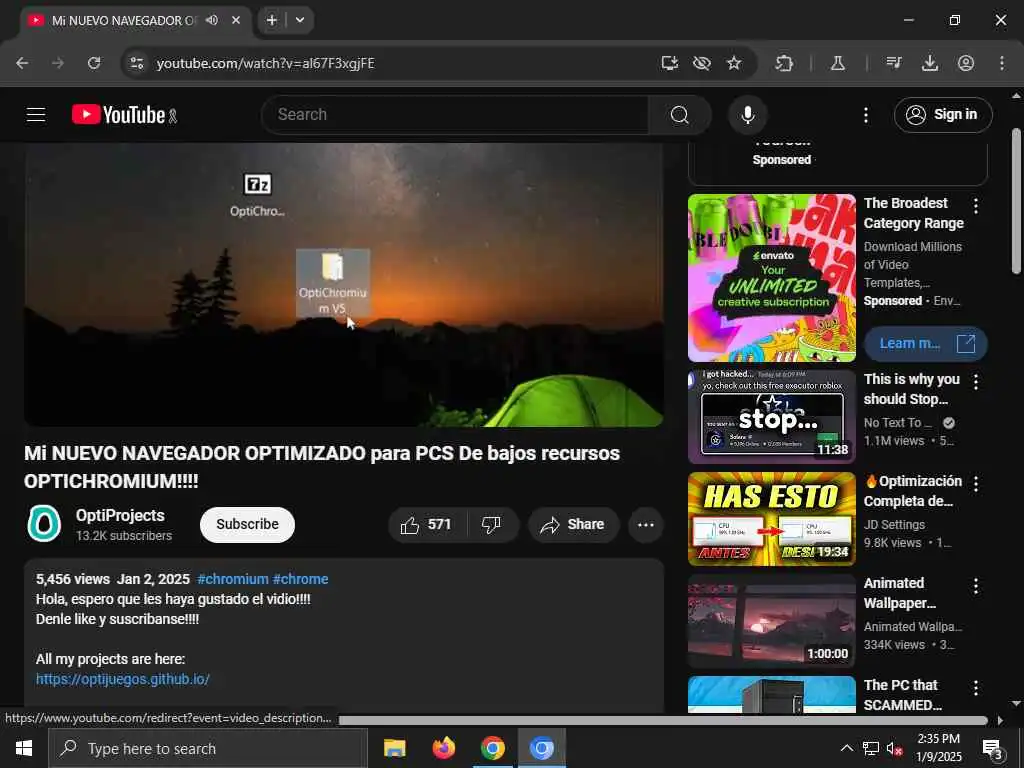Subscribe to OptiProjects

pos(248,524)
